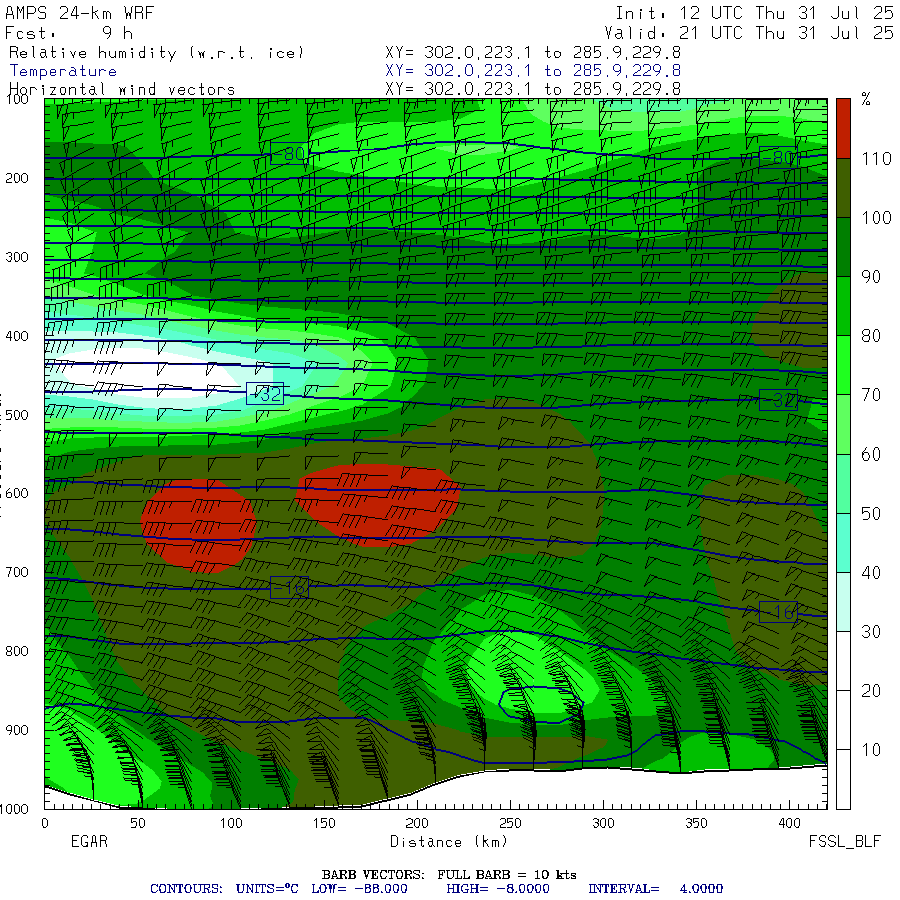
Task: Click the pressure axis label "1000"
Action: pos(14,809)
